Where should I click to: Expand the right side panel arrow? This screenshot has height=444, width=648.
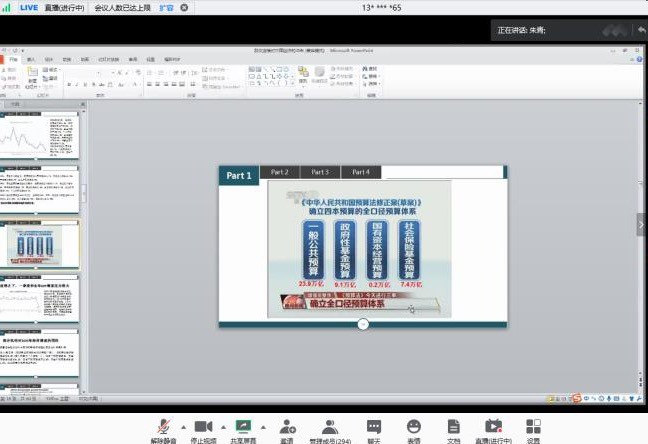[x=641, y=225]
